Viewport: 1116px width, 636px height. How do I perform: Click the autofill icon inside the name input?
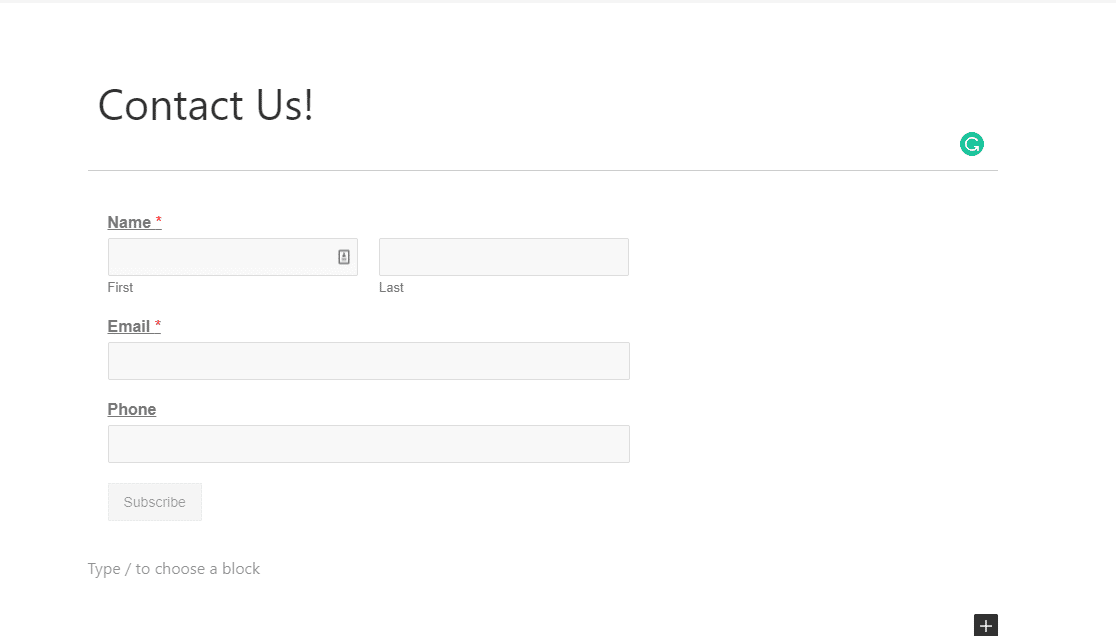click(344, 256)
